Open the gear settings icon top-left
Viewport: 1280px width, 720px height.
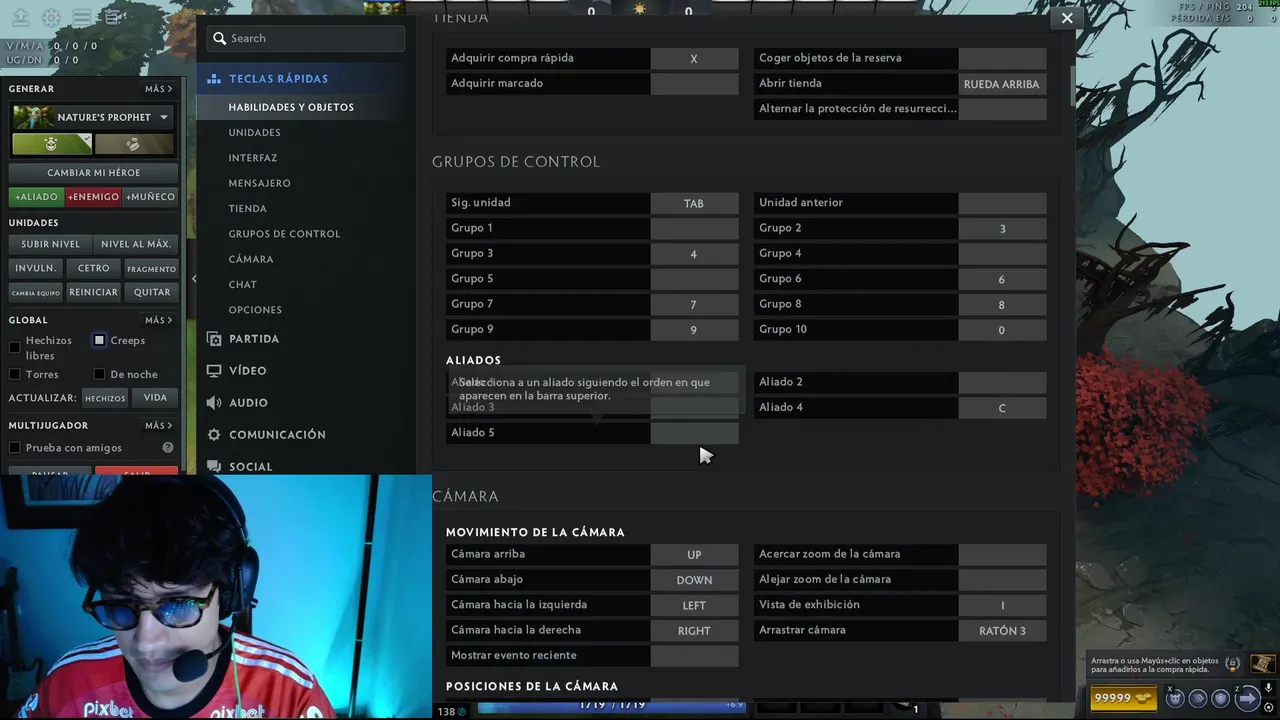pyautogui.click(x=51, y=17)
